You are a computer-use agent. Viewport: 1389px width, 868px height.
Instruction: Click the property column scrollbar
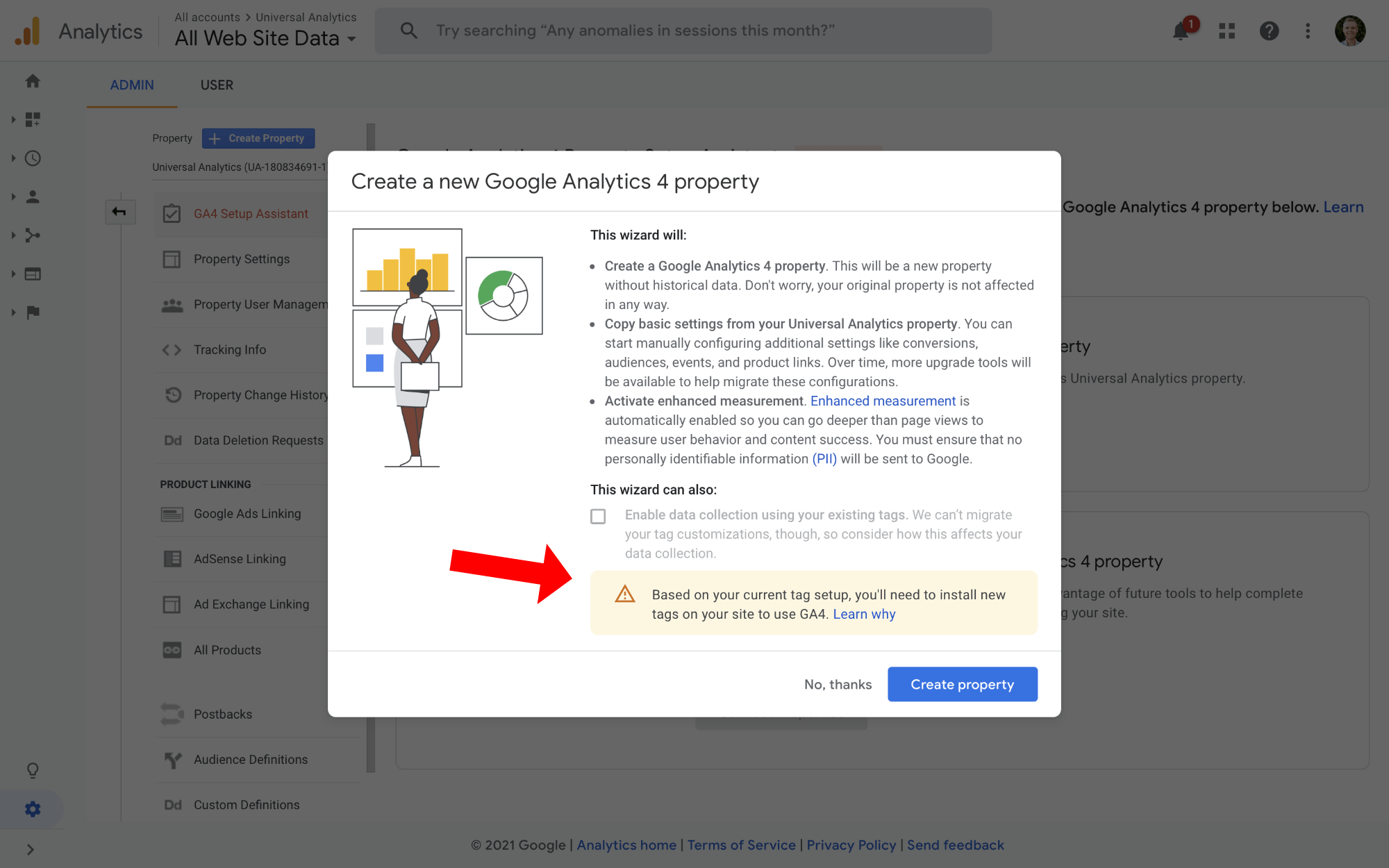click(x=371, y=448)
